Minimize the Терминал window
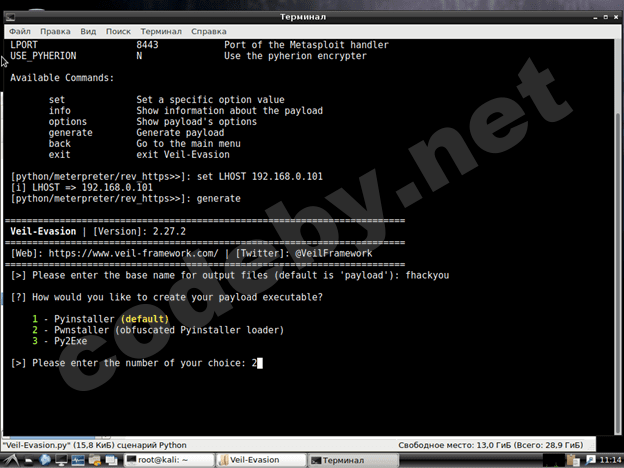Image resolution: width=624 pixels, height=468 pixels. tap(595, 17)
